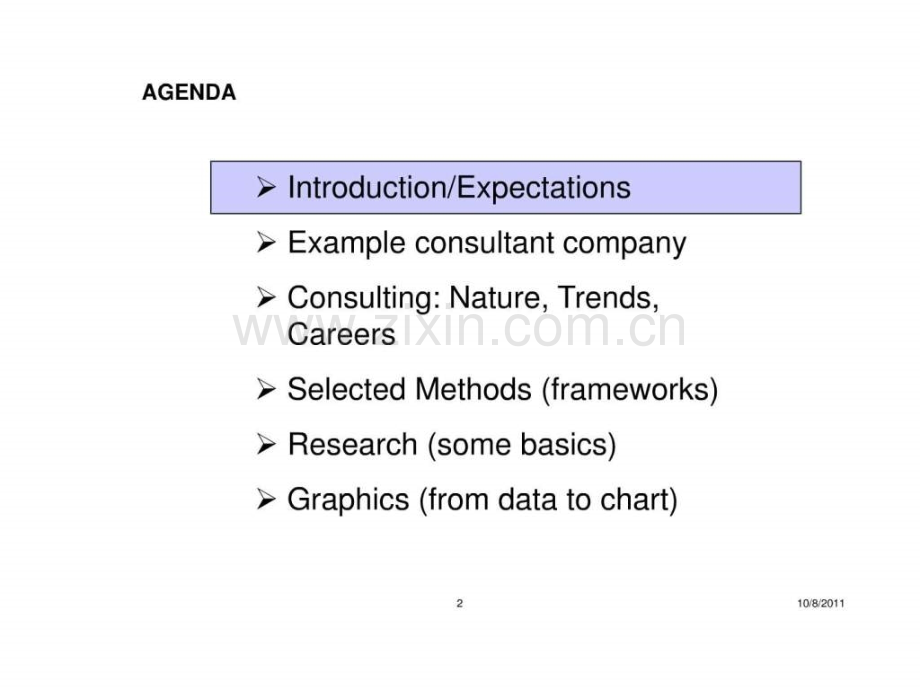Image resolution: width=920 pixels, height=690 pixels.
Task: Click the date 10/8/2011 in footer
Action: pos(821,603)
